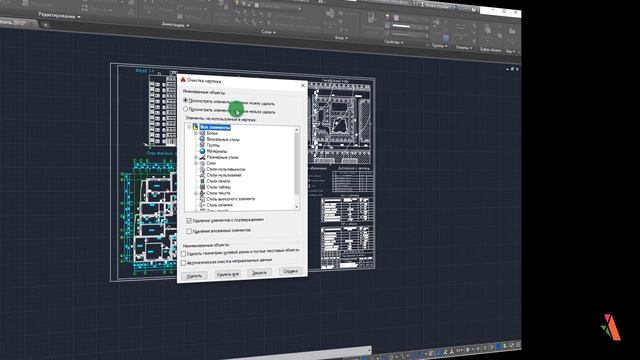640x360 pixels.
Task: Click the Размерные стили dimension icon
Action: 202,157
